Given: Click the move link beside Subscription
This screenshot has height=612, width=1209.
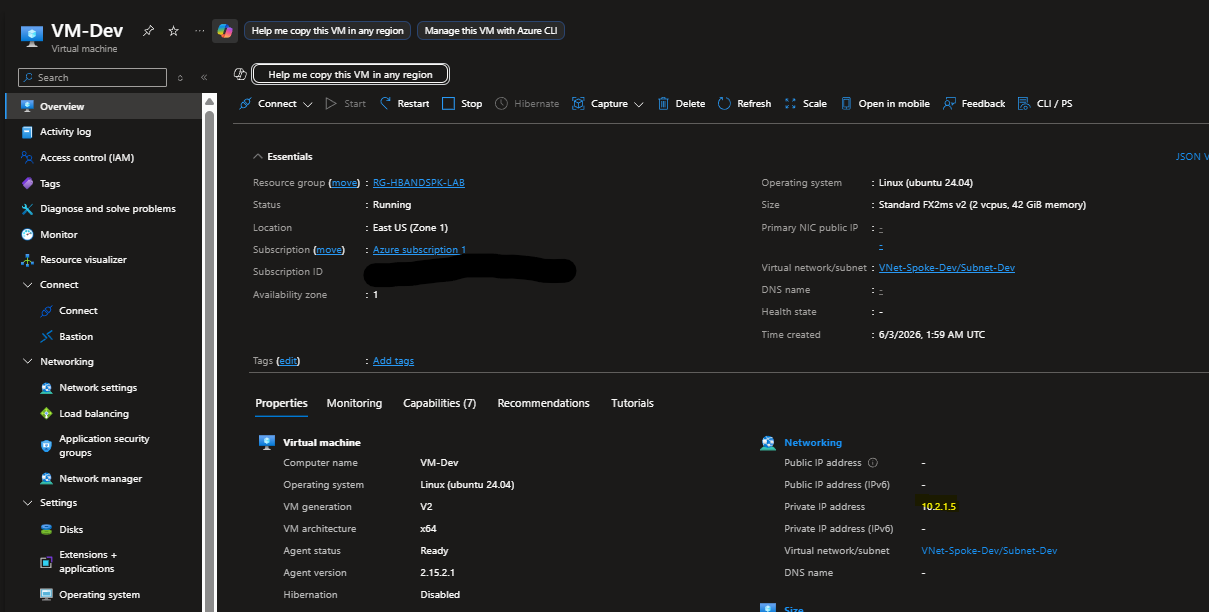Looking at the screenshot, I should coord(329,250).
